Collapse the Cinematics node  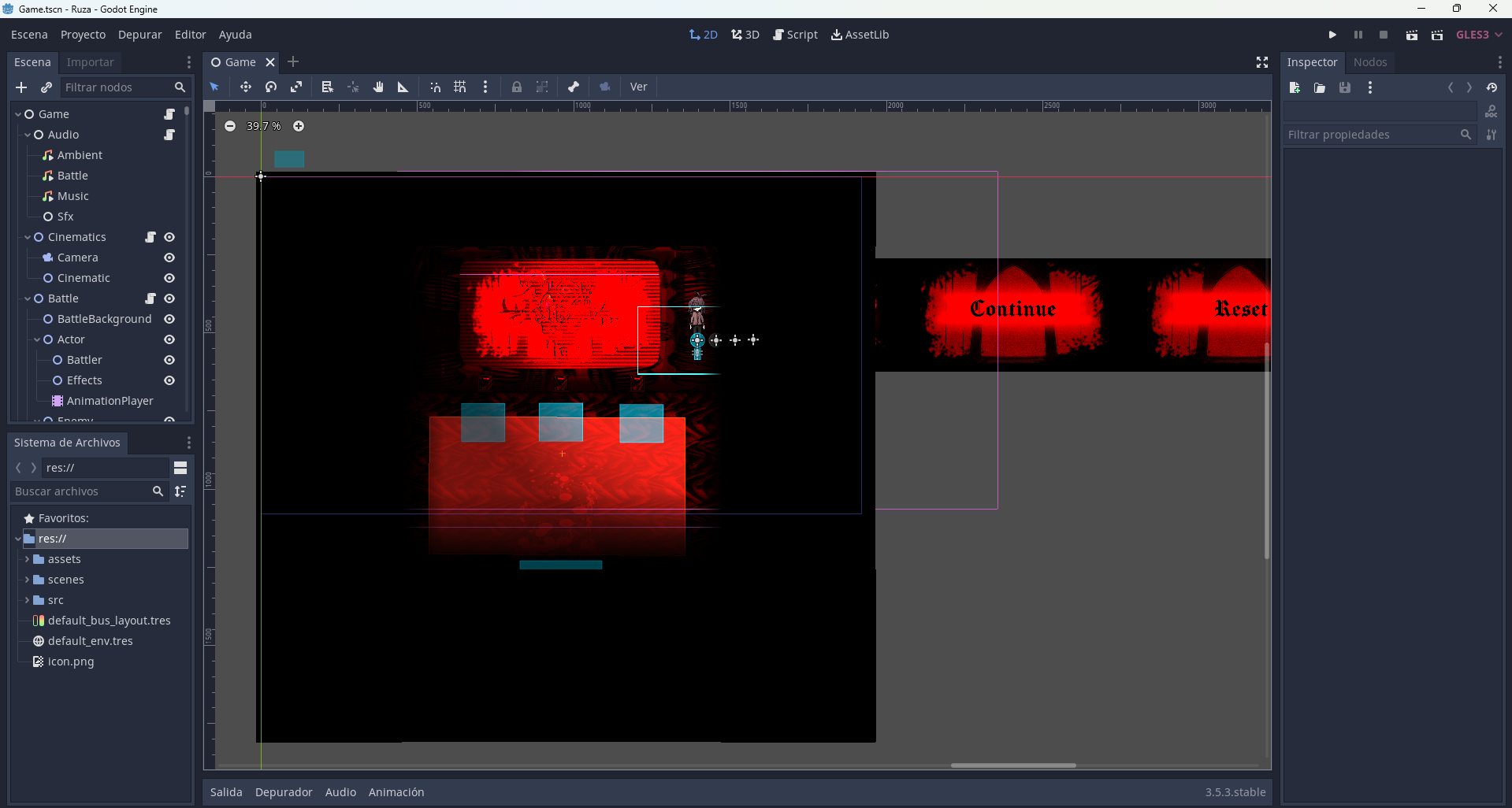coord(28,237)
